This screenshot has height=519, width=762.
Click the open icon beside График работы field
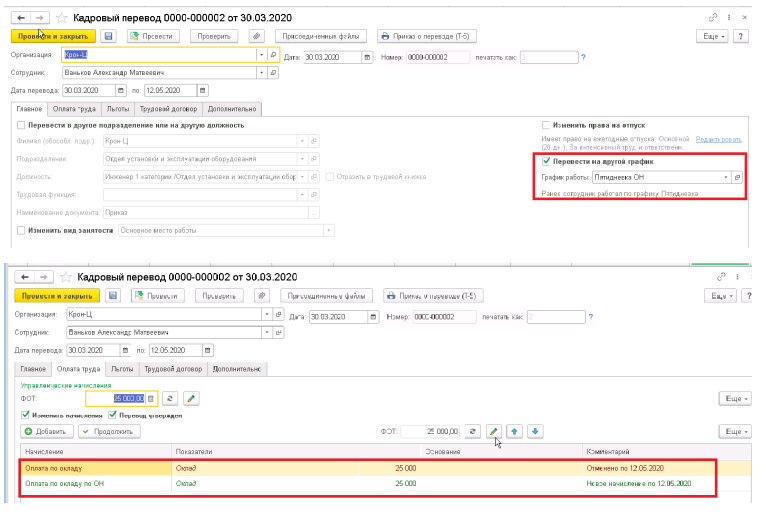[737, 177]
